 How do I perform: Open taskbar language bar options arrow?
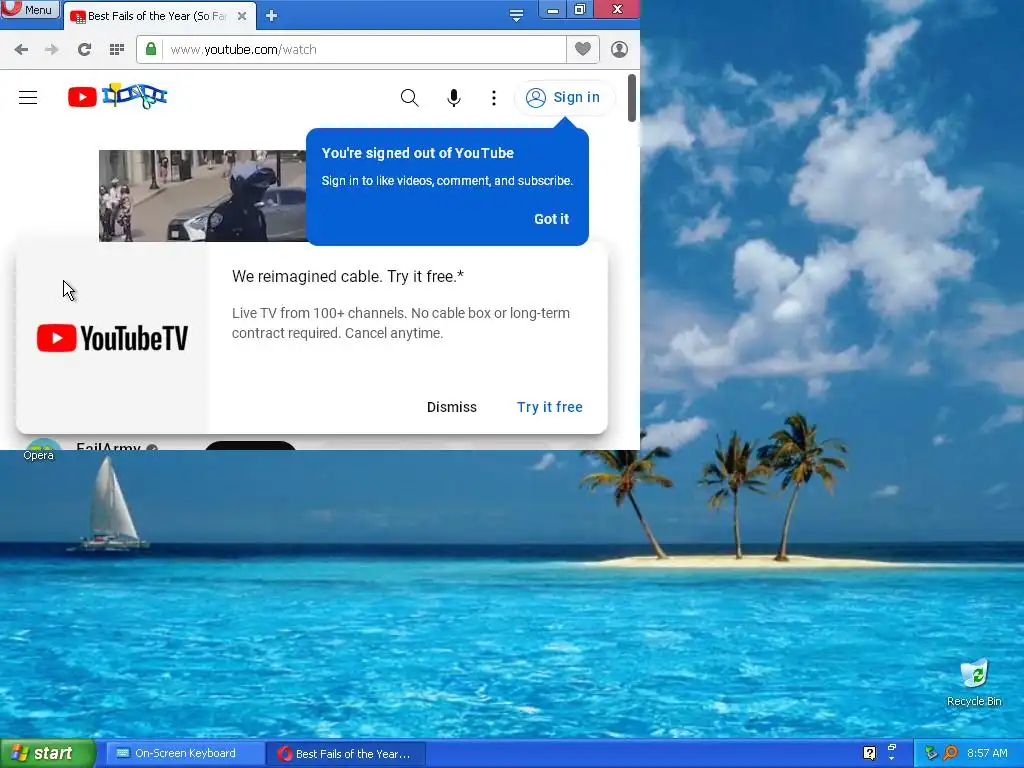(x=891, y=759)
